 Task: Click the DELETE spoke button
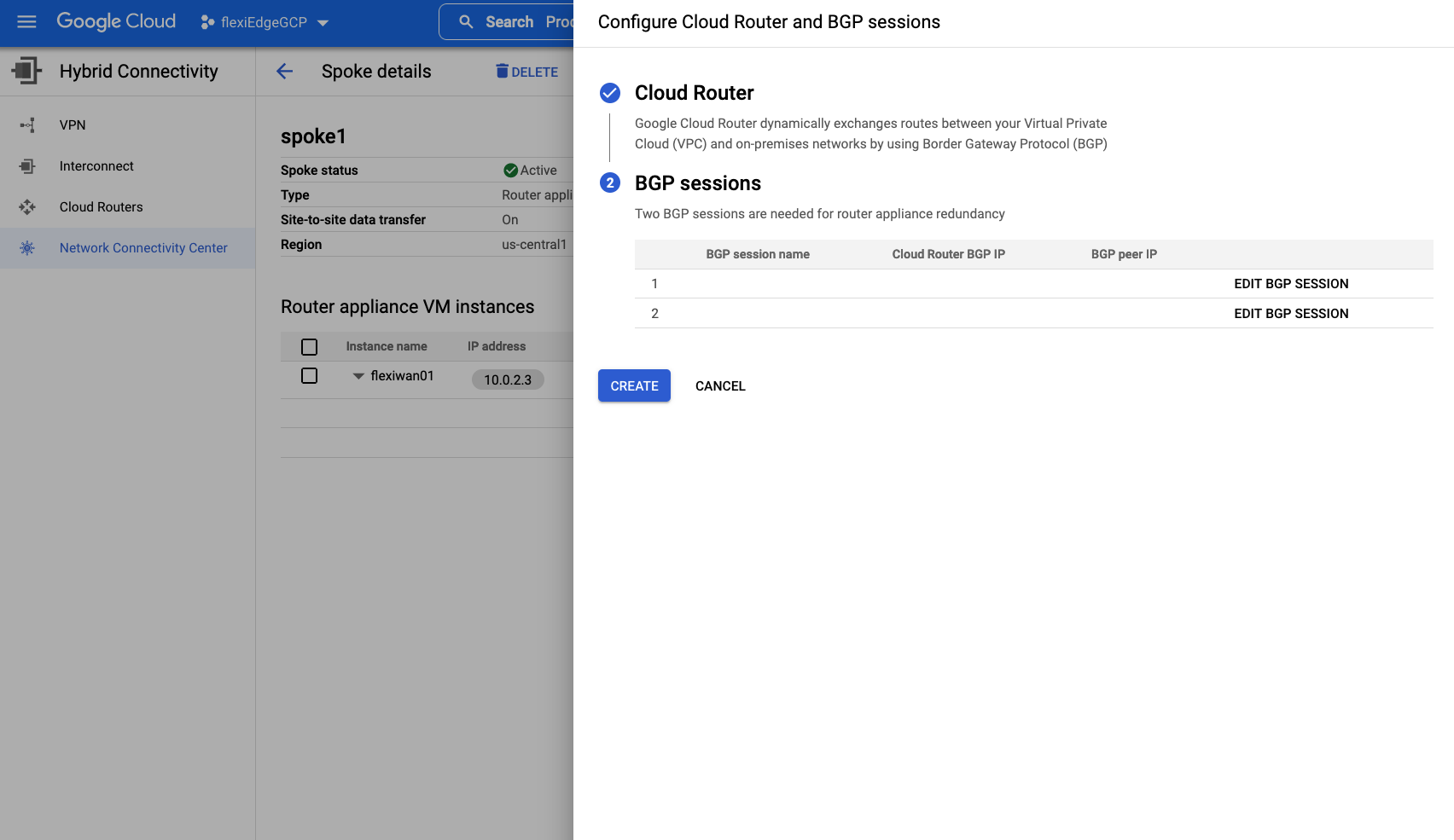[x=526, y=72]
